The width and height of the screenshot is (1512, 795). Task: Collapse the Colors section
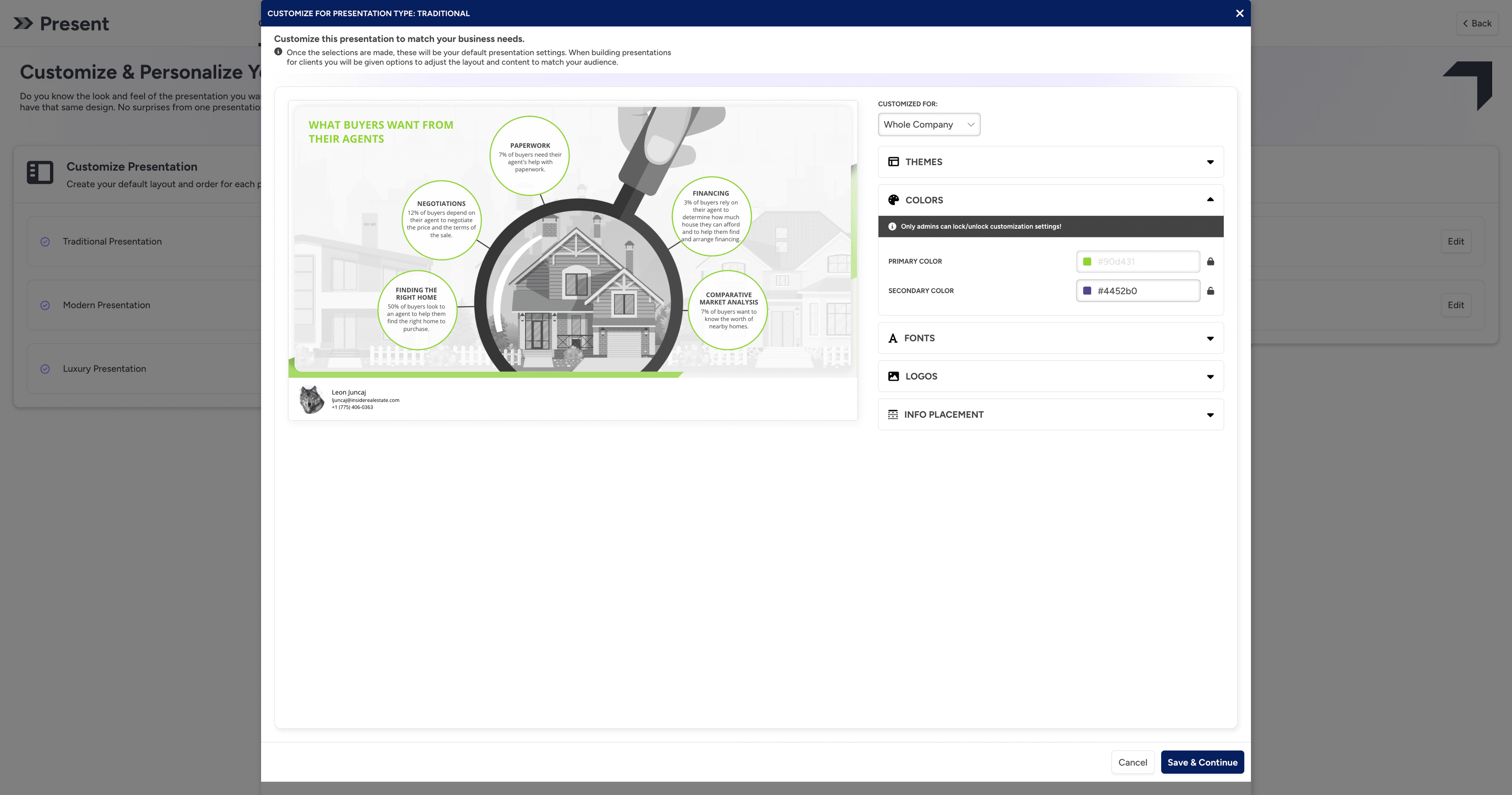click(x=1050, y=200)
